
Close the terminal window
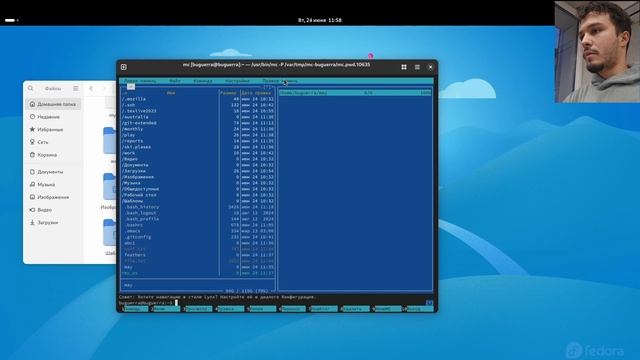[x=430, y=67]
